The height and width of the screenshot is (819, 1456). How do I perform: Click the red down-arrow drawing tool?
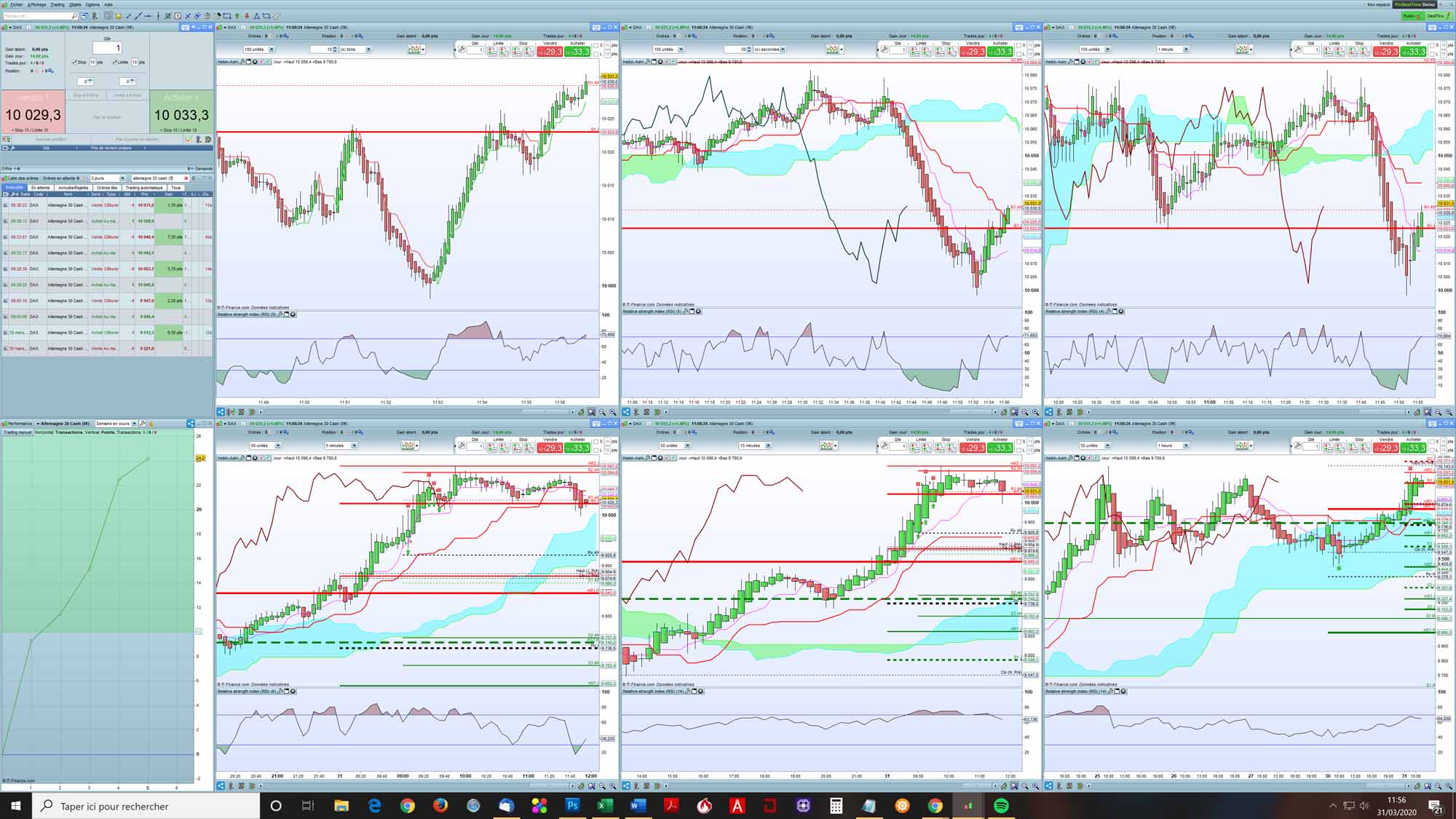pos(247,16)
